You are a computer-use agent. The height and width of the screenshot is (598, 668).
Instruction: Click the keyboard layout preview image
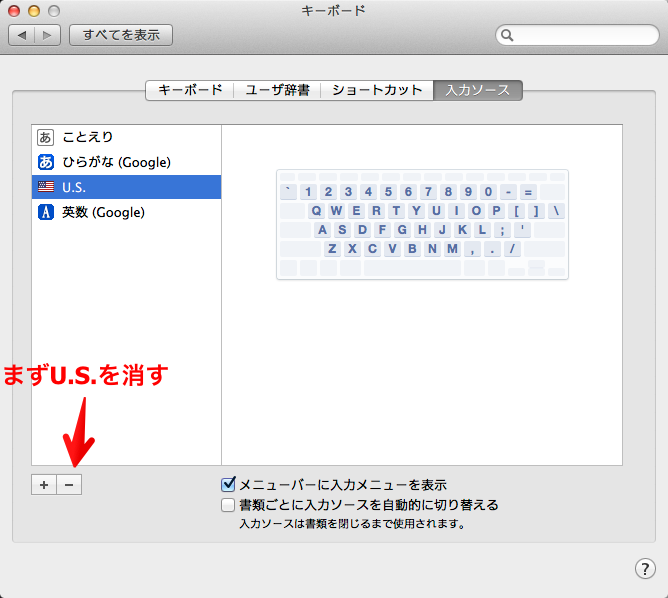pos(422,224)
